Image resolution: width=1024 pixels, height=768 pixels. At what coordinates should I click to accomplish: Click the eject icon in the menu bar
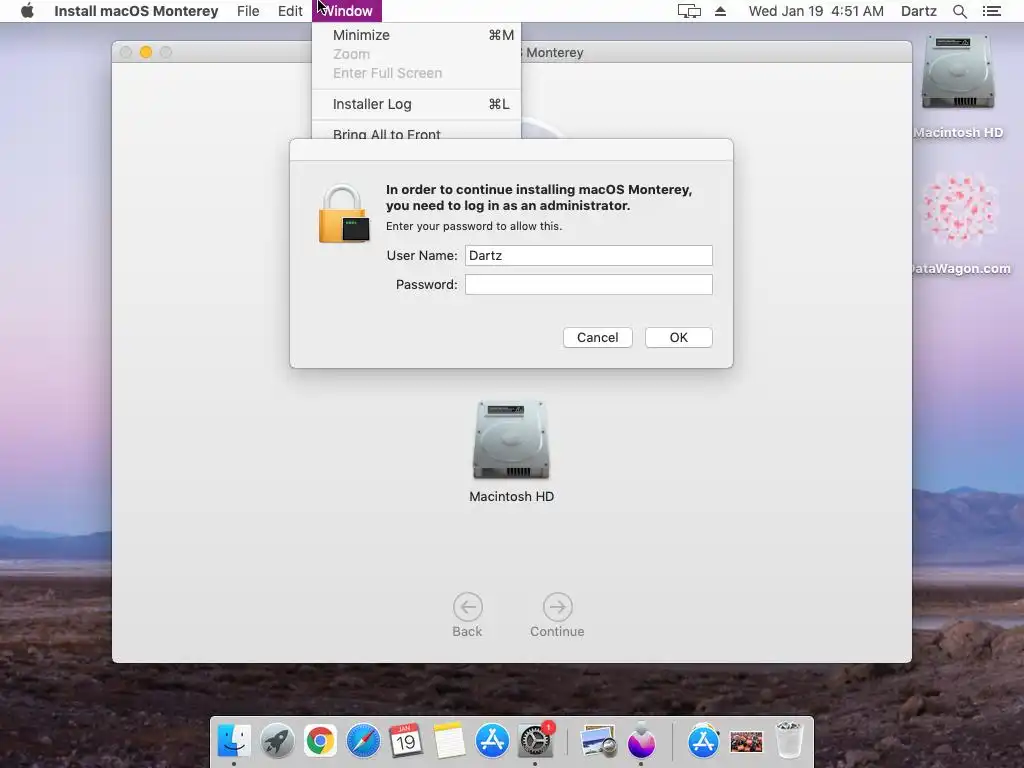tap(720, 11)
